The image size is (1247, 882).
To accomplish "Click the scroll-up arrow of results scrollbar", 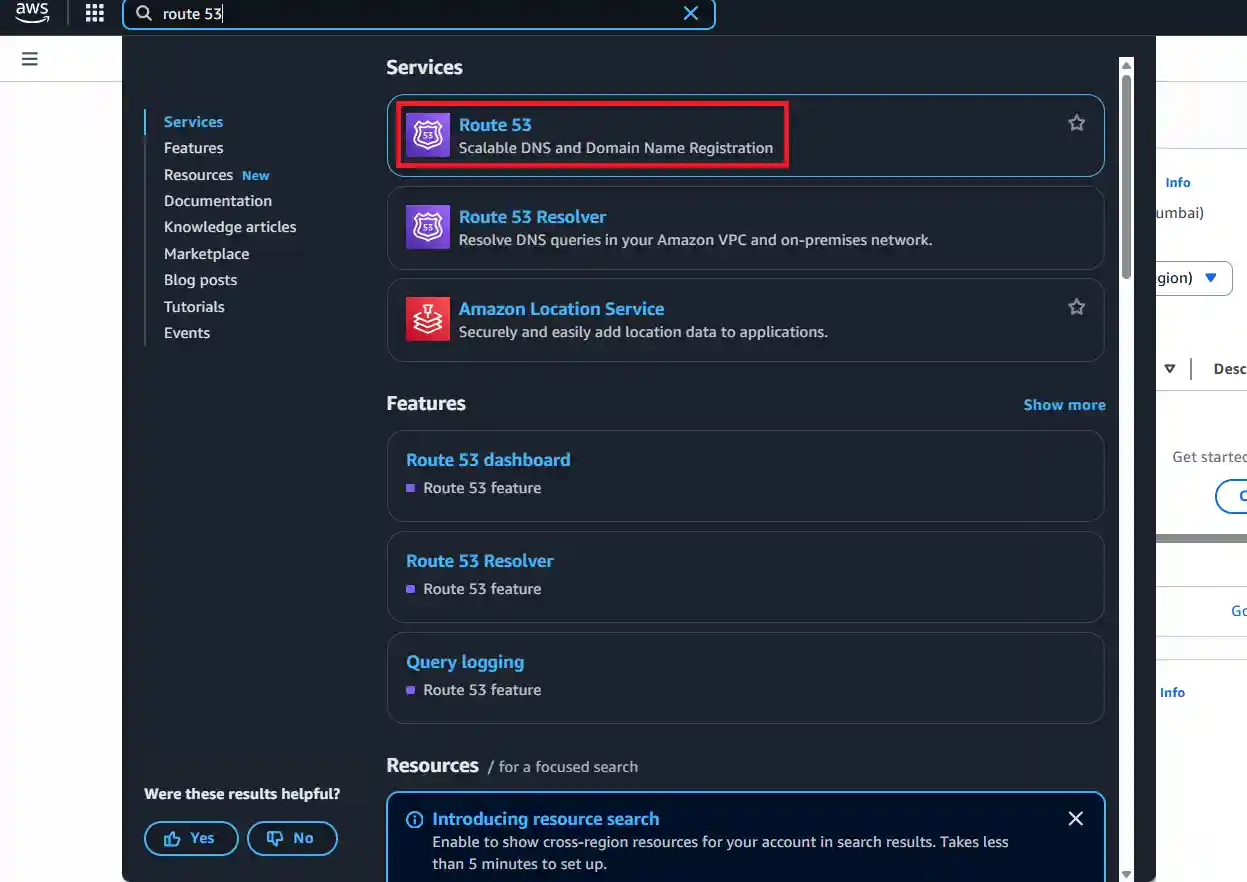I will [1126, 64].
